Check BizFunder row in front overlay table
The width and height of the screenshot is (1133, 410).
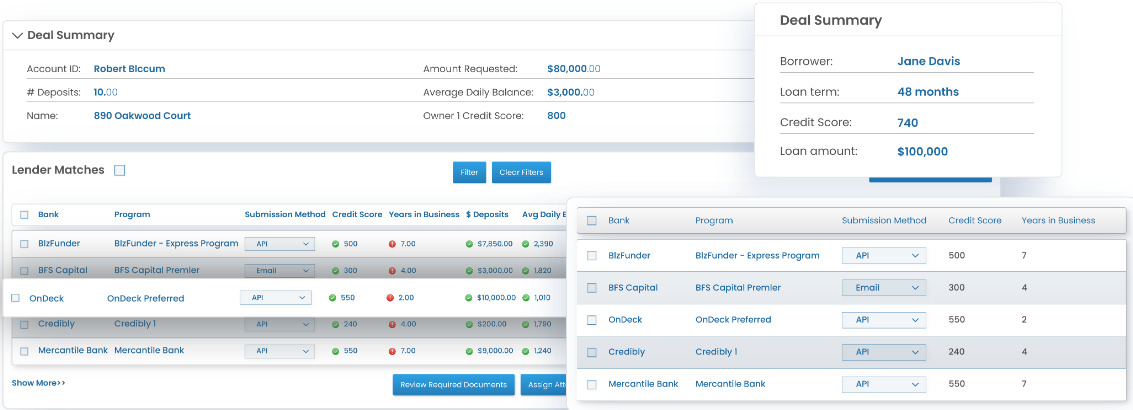click(592, 256)
